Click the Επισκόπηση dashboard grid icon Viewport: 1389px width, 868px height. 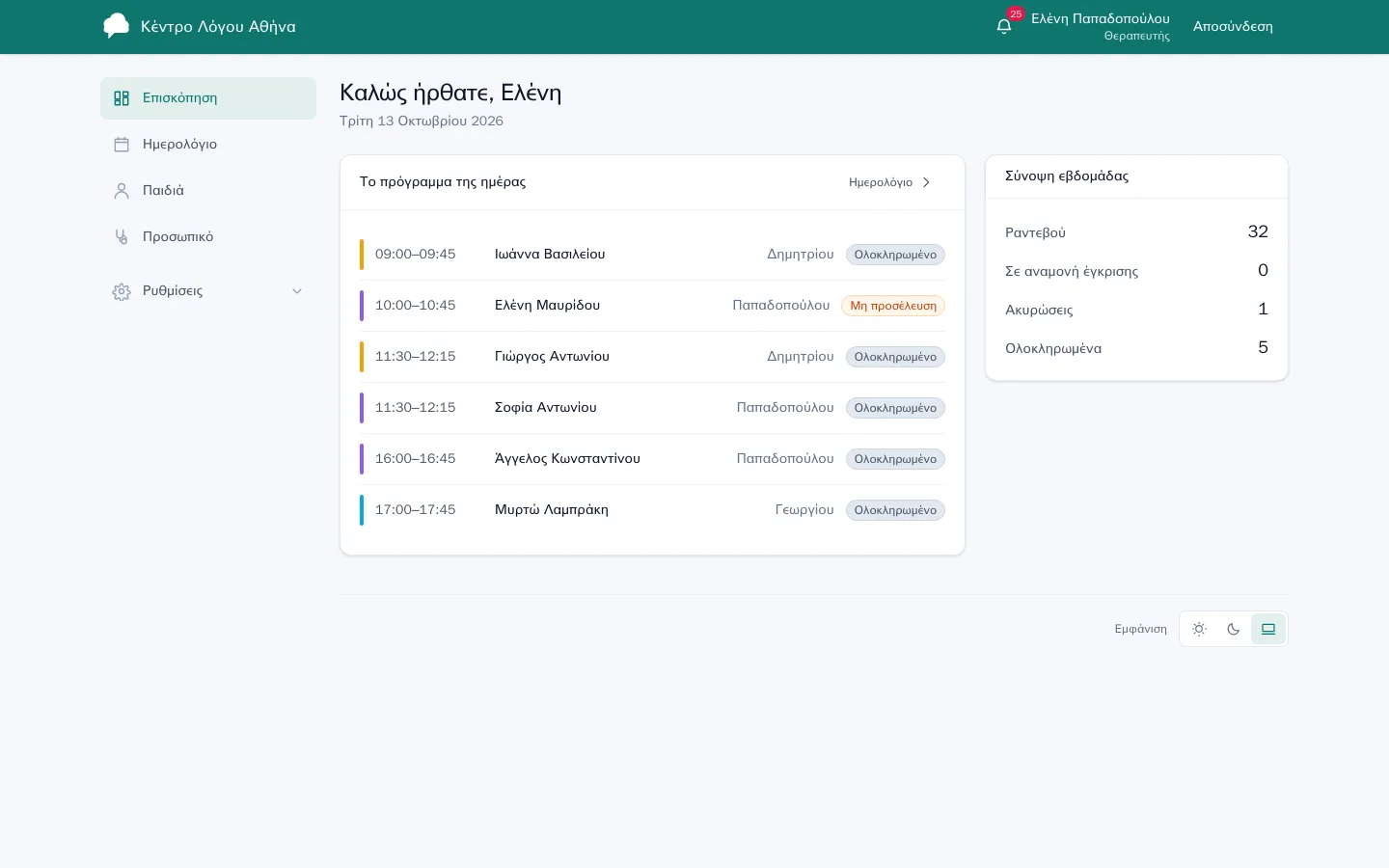click(122, 98)
